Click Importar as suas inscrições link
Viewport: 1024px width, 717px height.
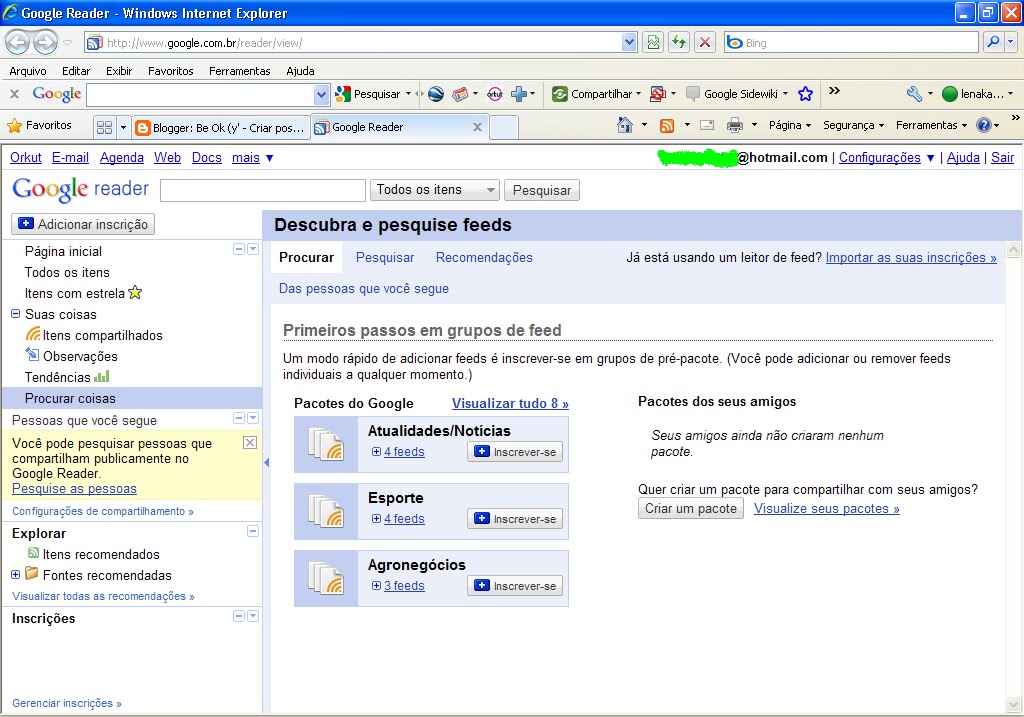click(911, 257)
